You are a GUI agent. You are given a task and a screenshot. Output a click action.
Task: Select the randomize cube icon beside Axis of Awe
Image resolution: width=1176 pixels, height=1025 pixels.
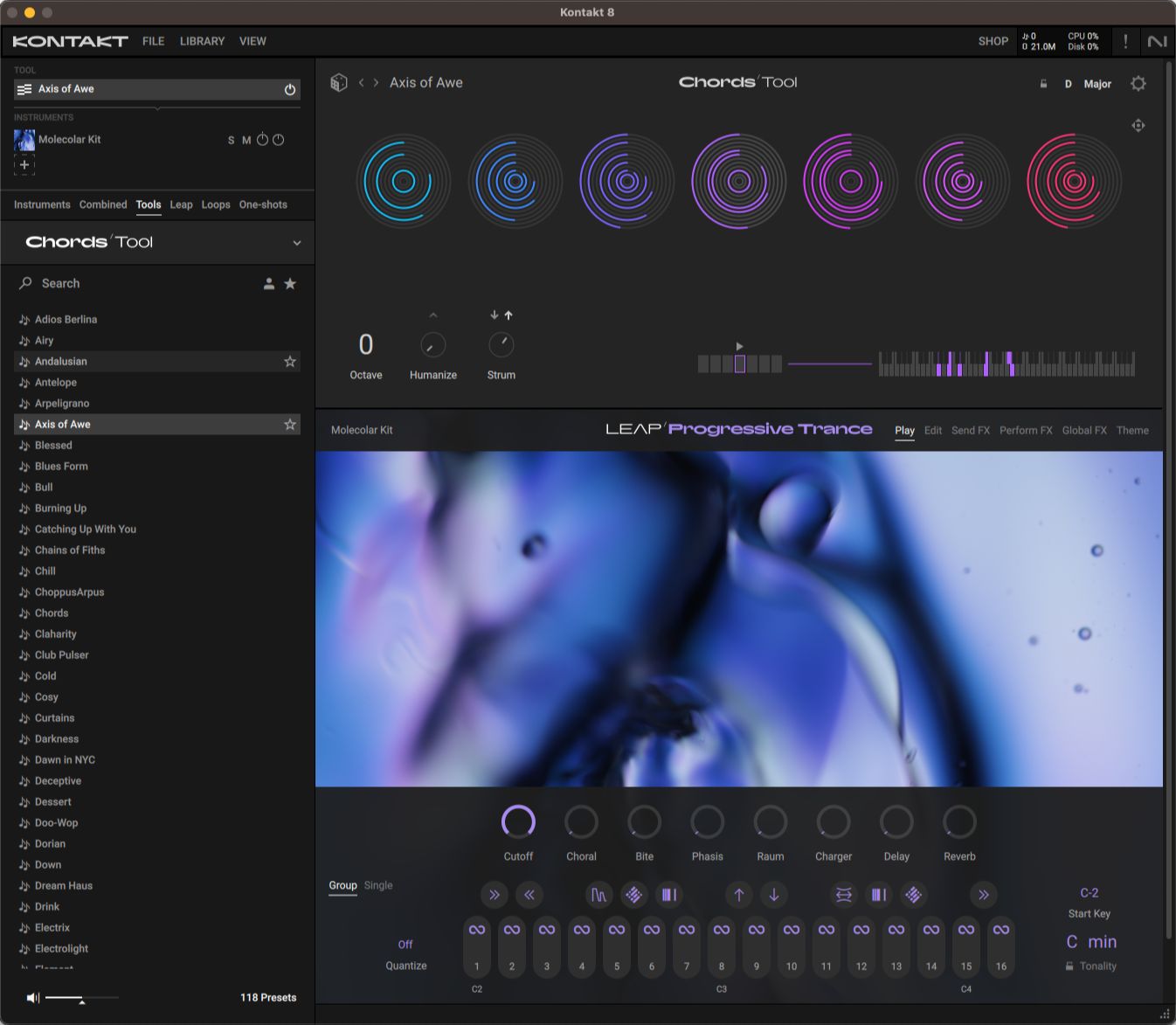tap(339, 81)
